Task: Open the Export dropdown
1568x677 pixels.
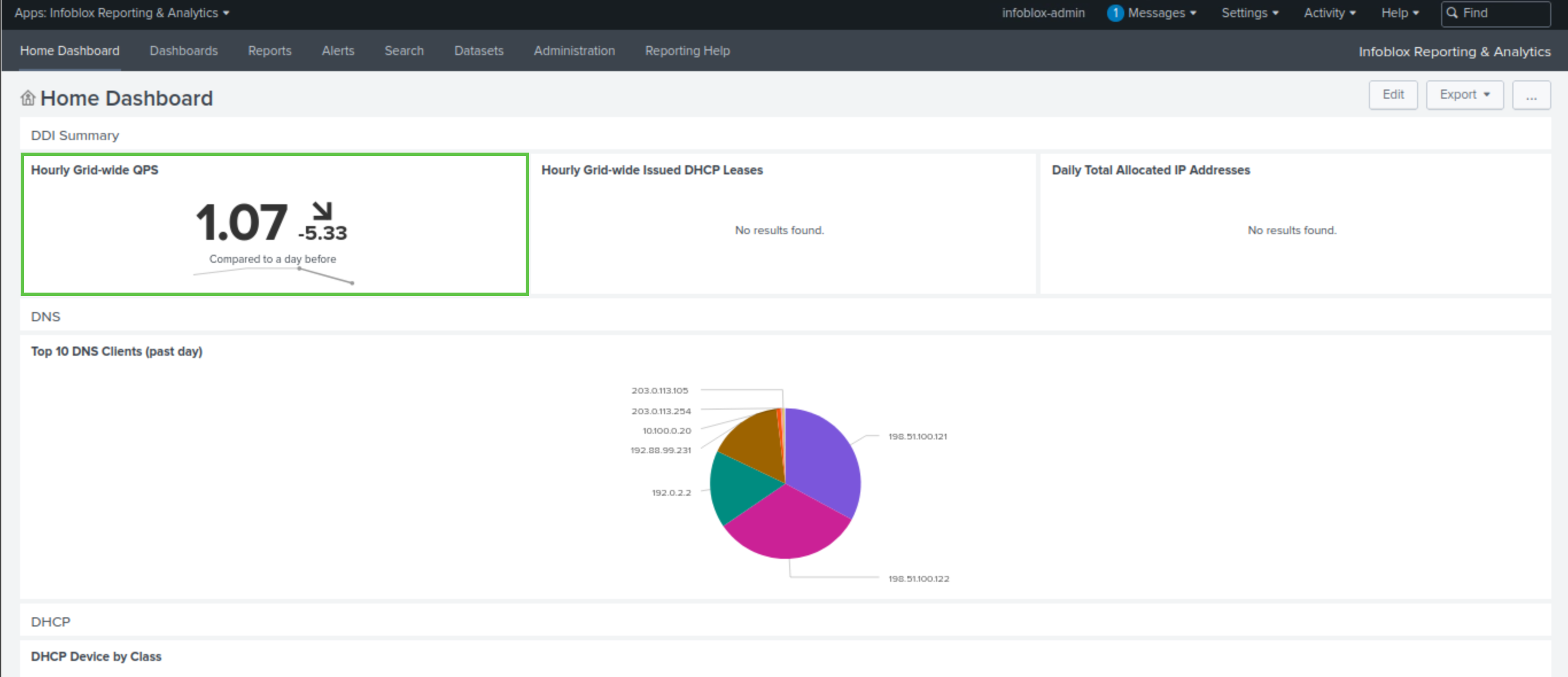Action: pos(1464,95)
